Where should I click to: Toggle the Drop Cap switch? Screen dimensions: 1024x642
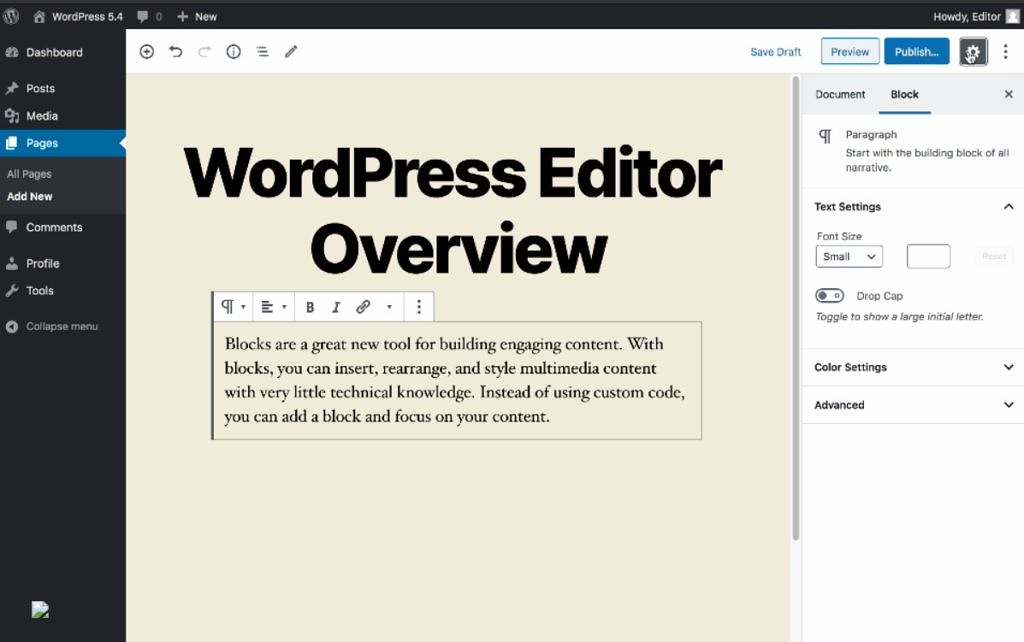pos(829,296)
